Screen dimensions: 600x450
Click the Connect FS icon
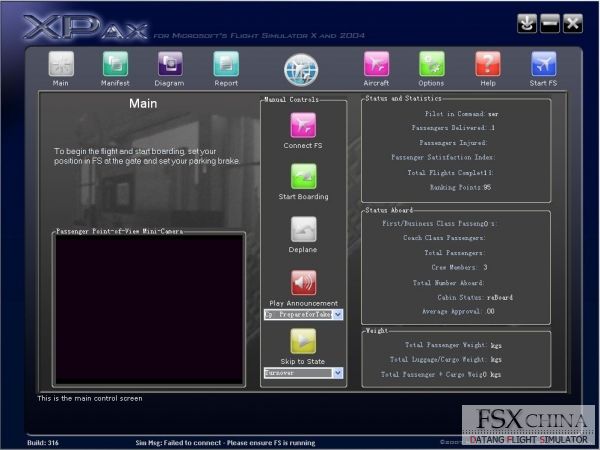[303, 125]
